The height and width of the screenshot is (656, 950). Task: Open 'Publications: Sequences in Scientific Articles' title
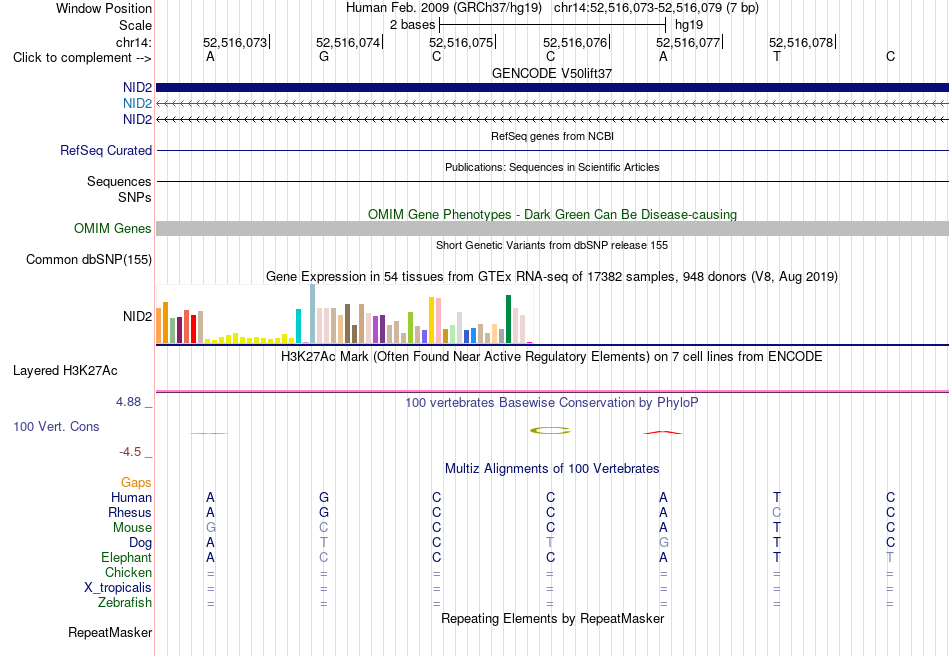[x=552, y=167]
